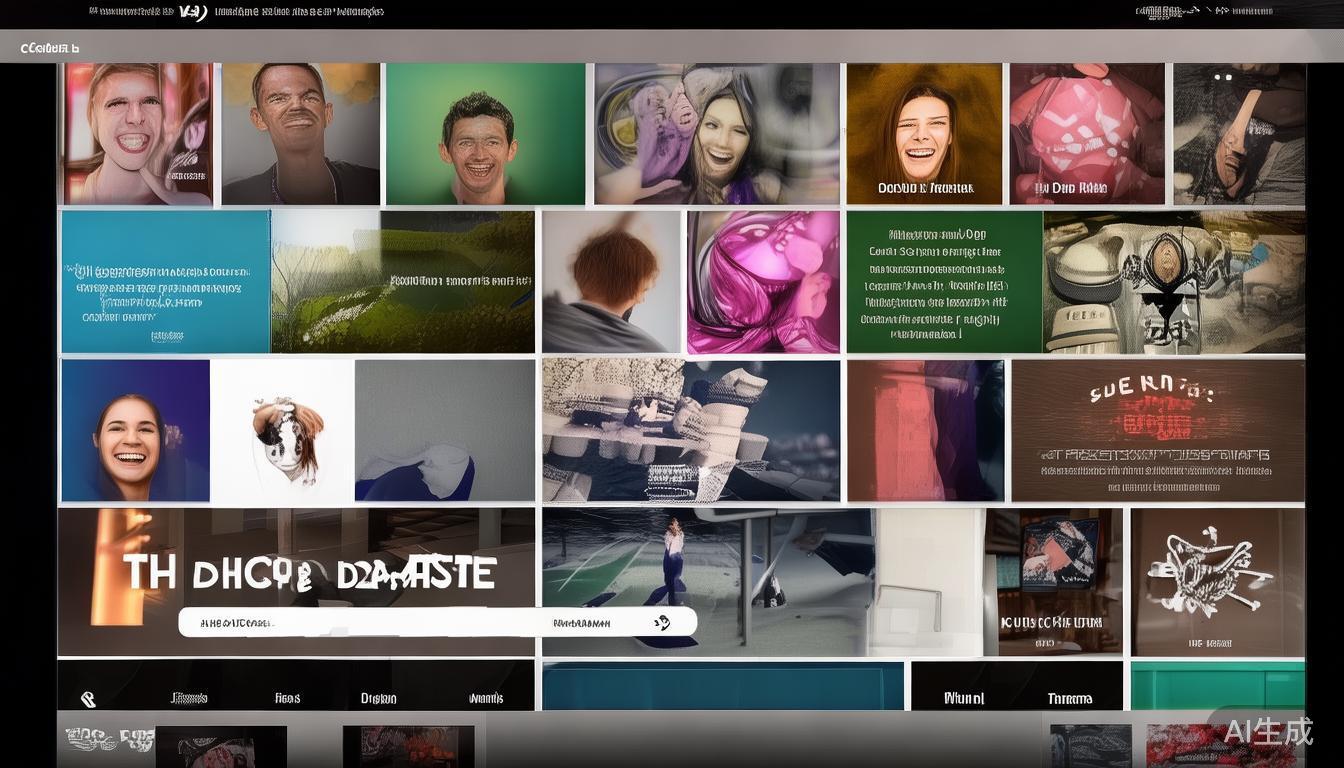Image resolution: width=1344 pixels, height=768 pixels.
Task: Open the white splatter graphic tile
Action: [x=1217, y=581]
